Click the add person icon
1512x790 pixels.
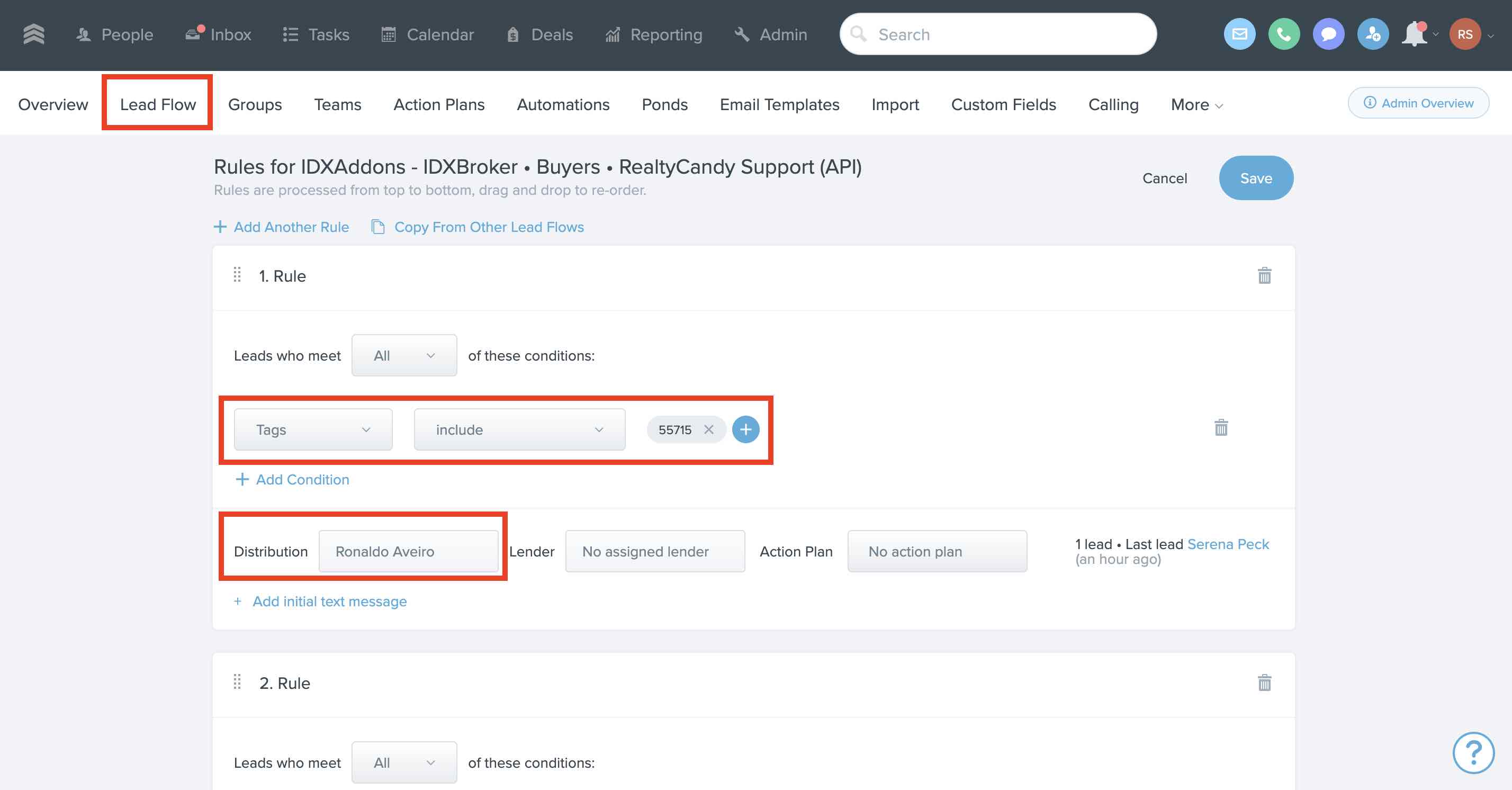[x=1373, y=34]
